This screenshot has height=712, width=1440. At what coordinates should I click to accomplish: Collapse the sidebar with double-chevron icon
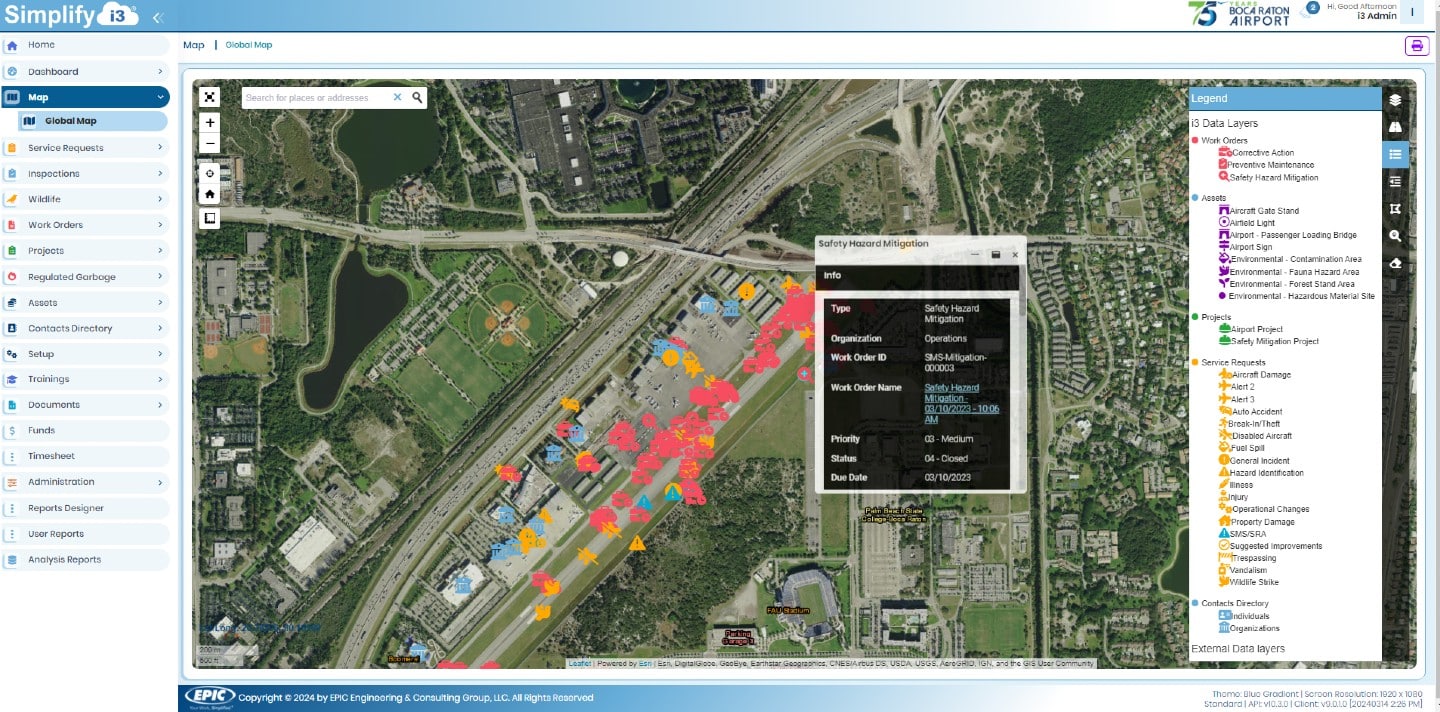(157, 17)
